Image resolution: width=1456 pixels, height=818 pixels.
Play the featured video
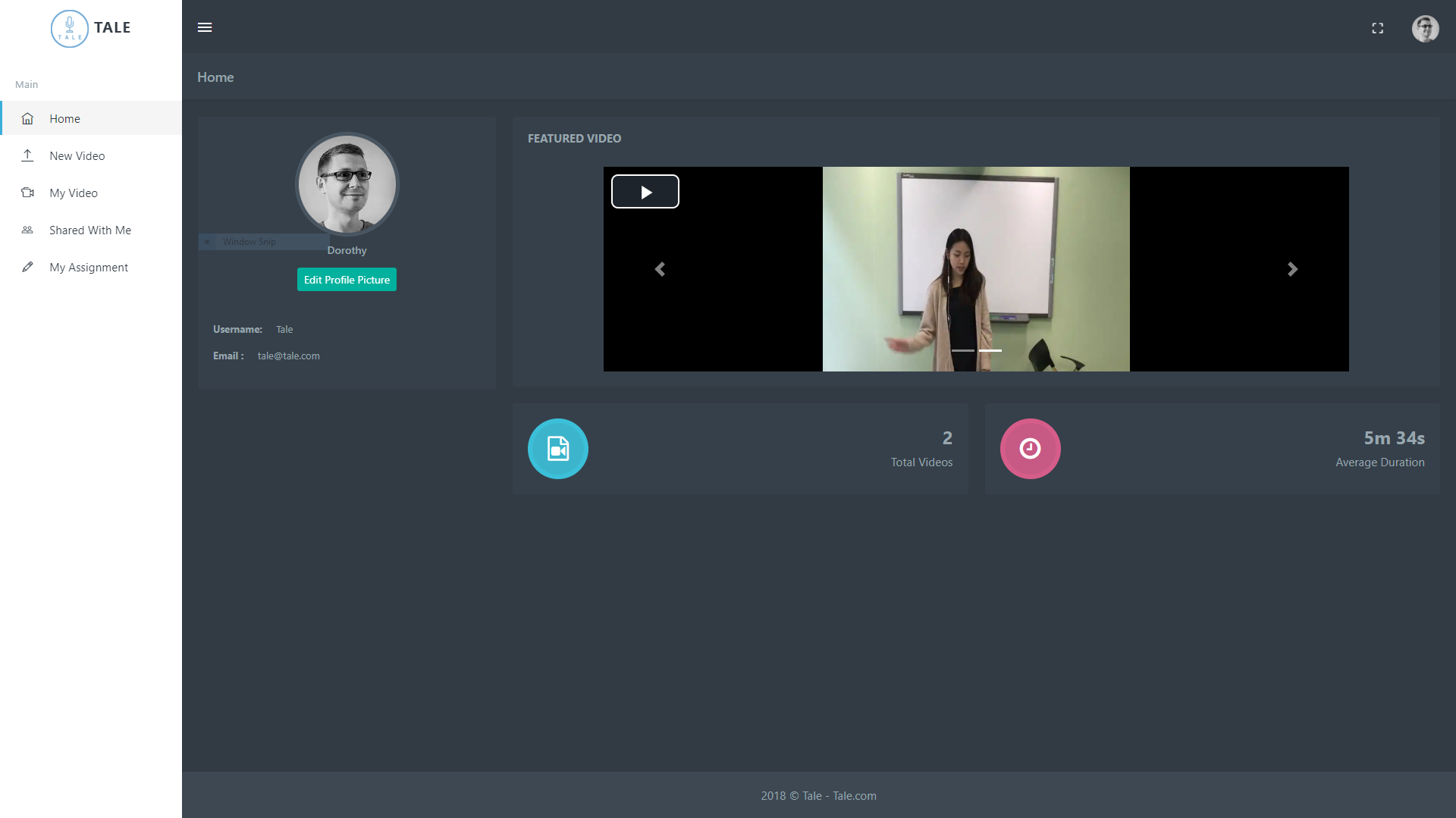(645, 191)
